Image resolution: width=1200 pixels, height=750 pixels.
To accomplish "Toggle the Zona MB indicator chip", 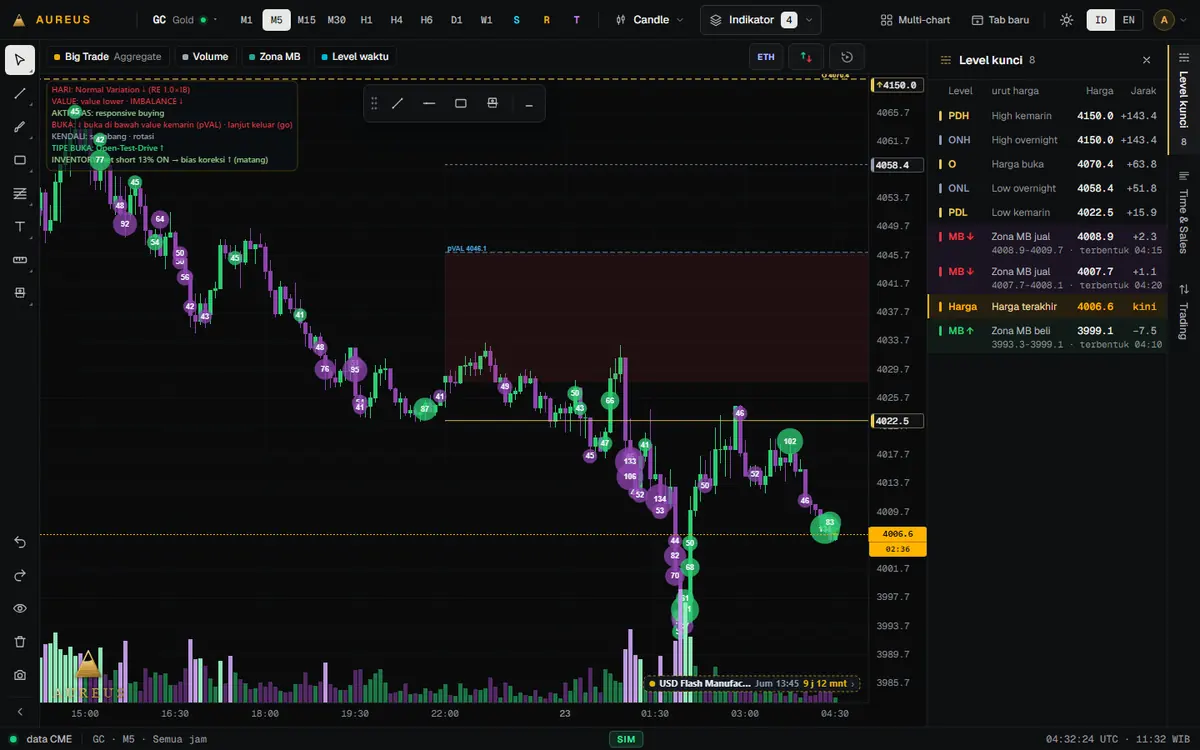I will point(274,57).
